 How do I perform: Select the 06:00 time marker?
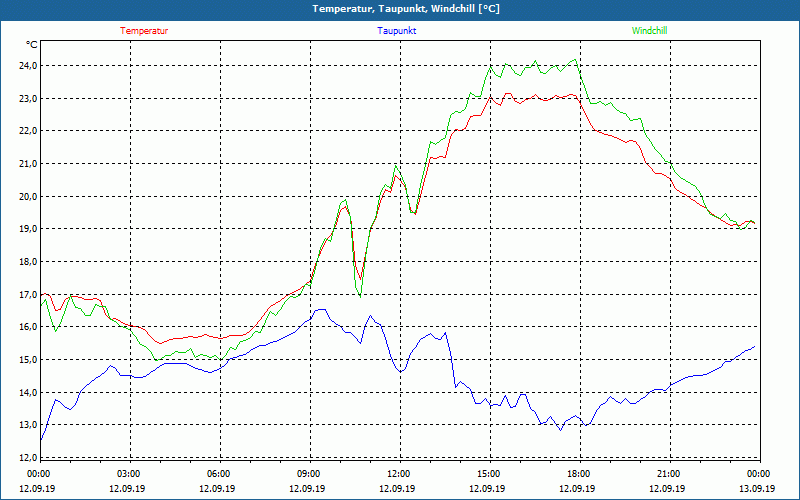tap(219, 474)
